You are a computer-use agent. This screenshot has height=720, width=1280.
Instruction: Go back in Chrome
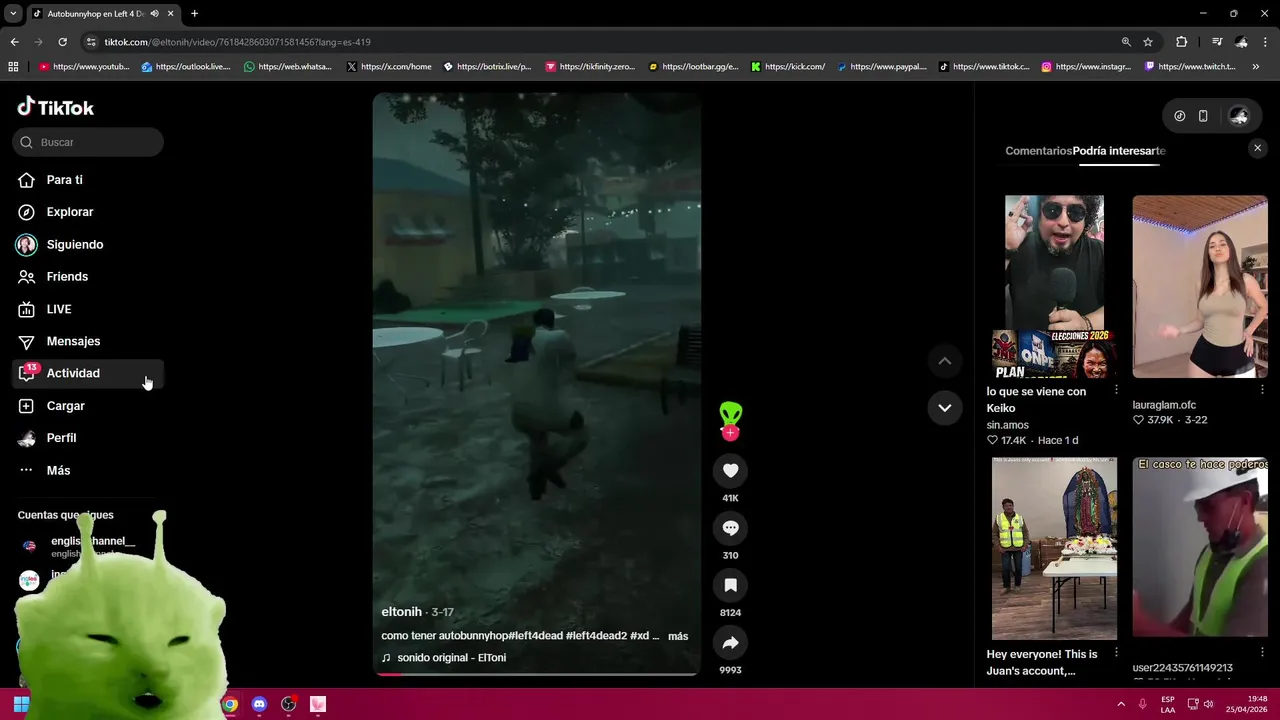tap(14, 42)
